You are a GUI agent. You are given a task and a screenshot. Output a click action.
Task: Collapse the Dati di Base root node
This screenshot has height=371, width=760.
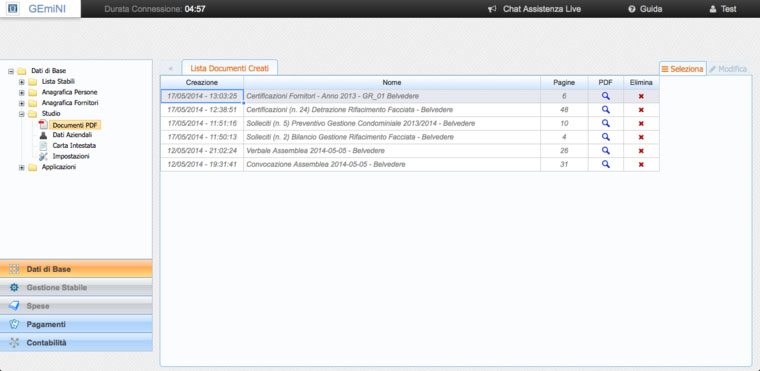(x=11, y=71)
